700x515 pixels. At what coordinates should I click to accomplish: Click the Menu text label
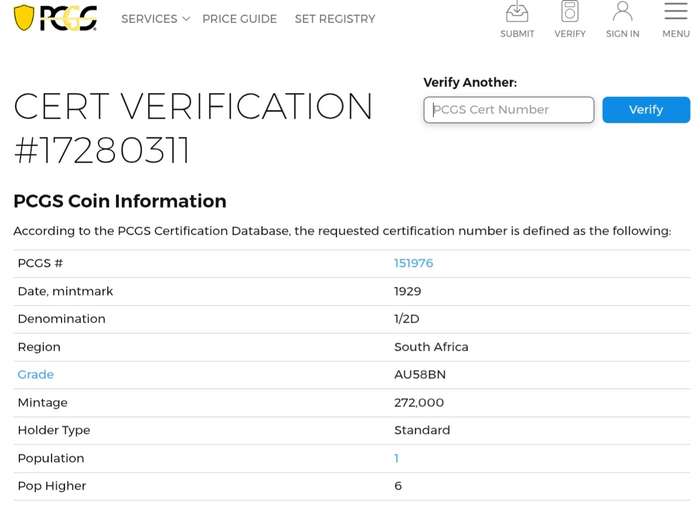coord(676,33)
